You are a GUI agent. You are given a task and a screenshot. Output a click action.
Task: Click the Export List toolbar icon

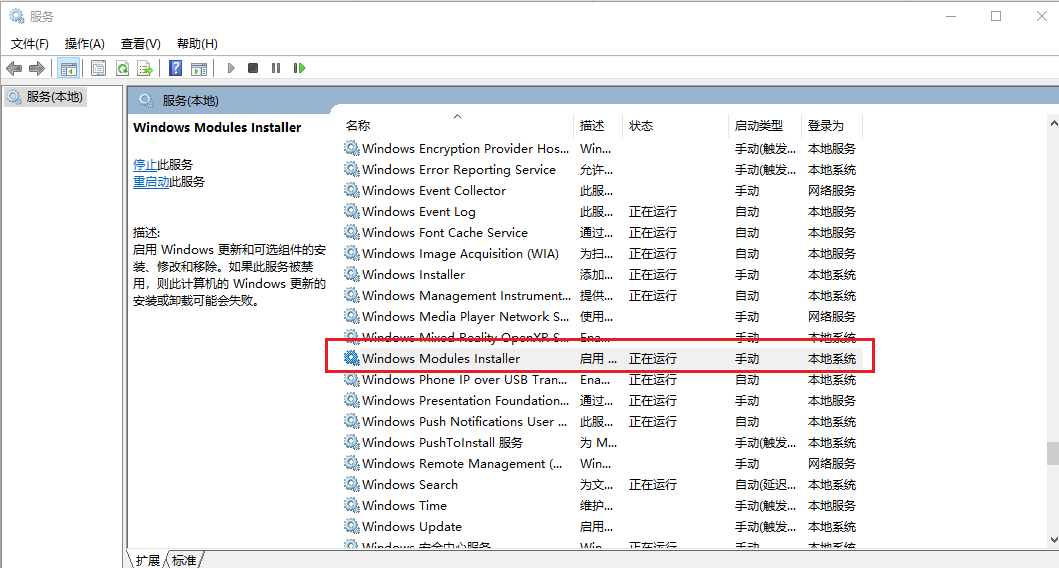click(x=145, y=68)
